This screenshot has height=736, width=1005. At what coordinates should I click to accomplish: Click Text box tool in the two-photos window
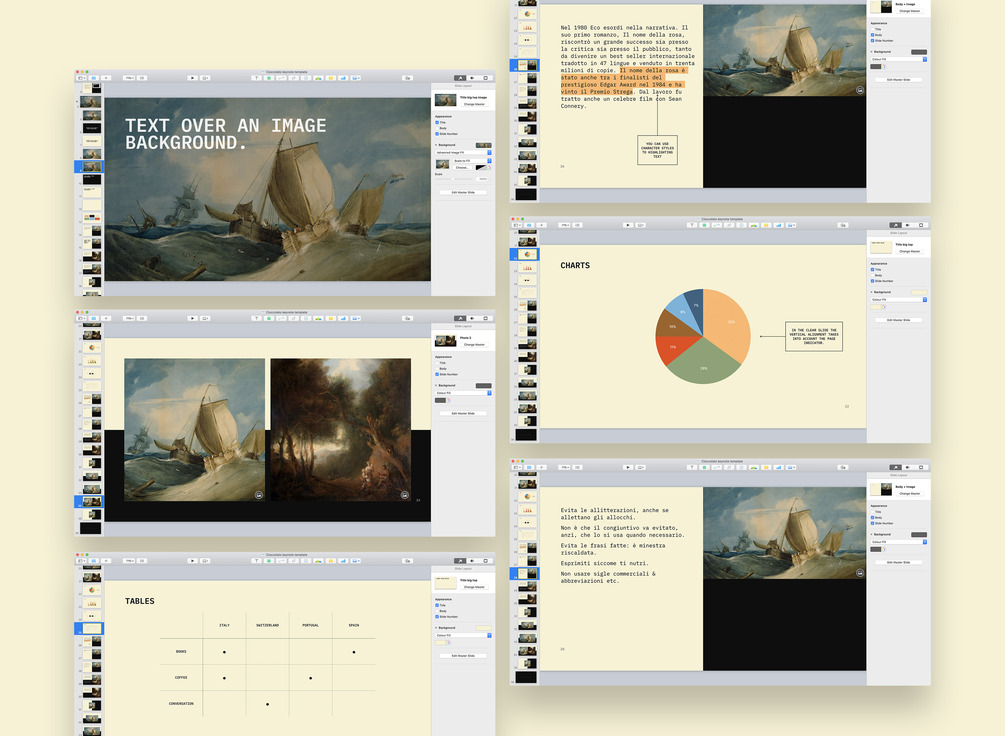[256, 318]
